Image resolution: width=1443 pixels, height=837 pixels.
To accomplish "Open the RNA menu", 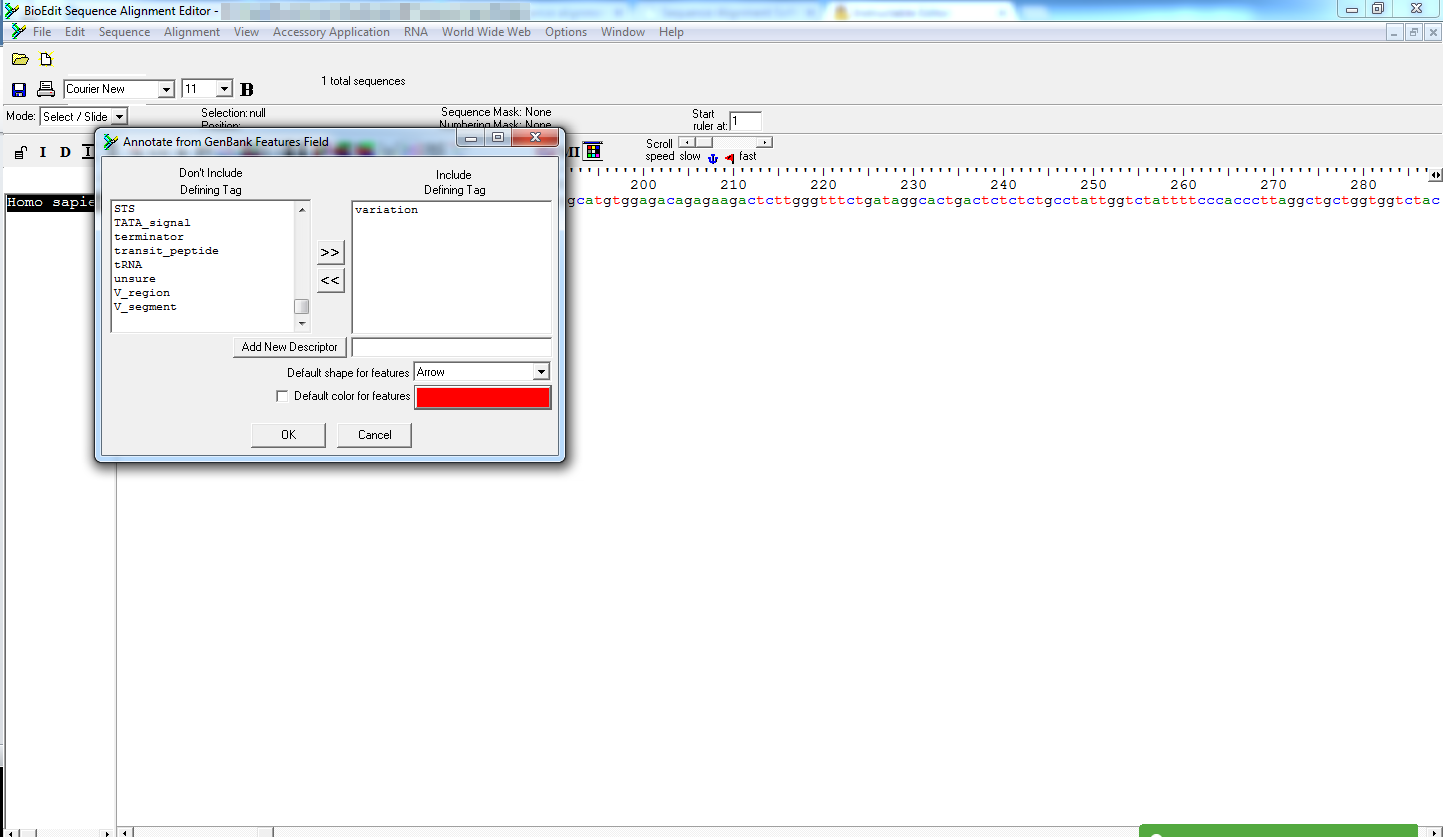I will point(416,32).
